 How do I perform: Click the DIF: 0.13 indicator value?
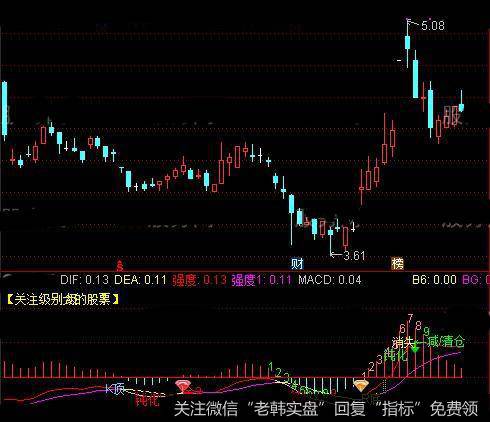[84, 280]
